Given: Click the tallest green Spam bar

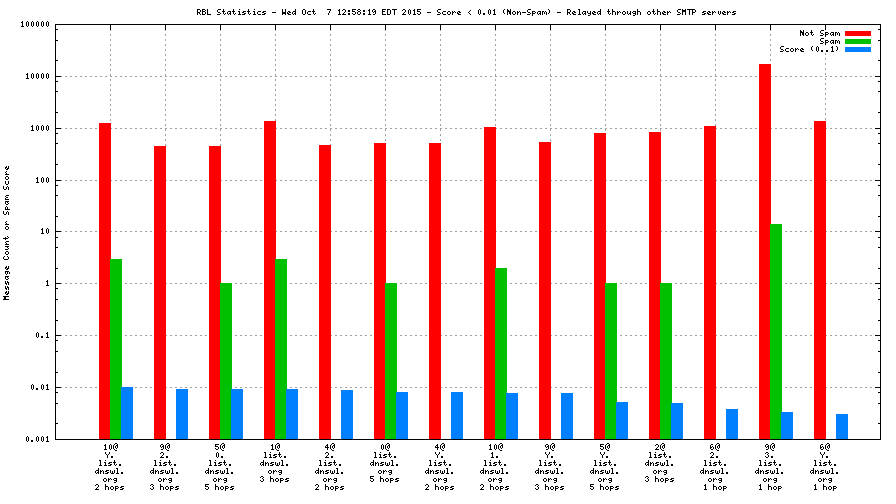Looking at the screenshot, I should coord(776,331).
